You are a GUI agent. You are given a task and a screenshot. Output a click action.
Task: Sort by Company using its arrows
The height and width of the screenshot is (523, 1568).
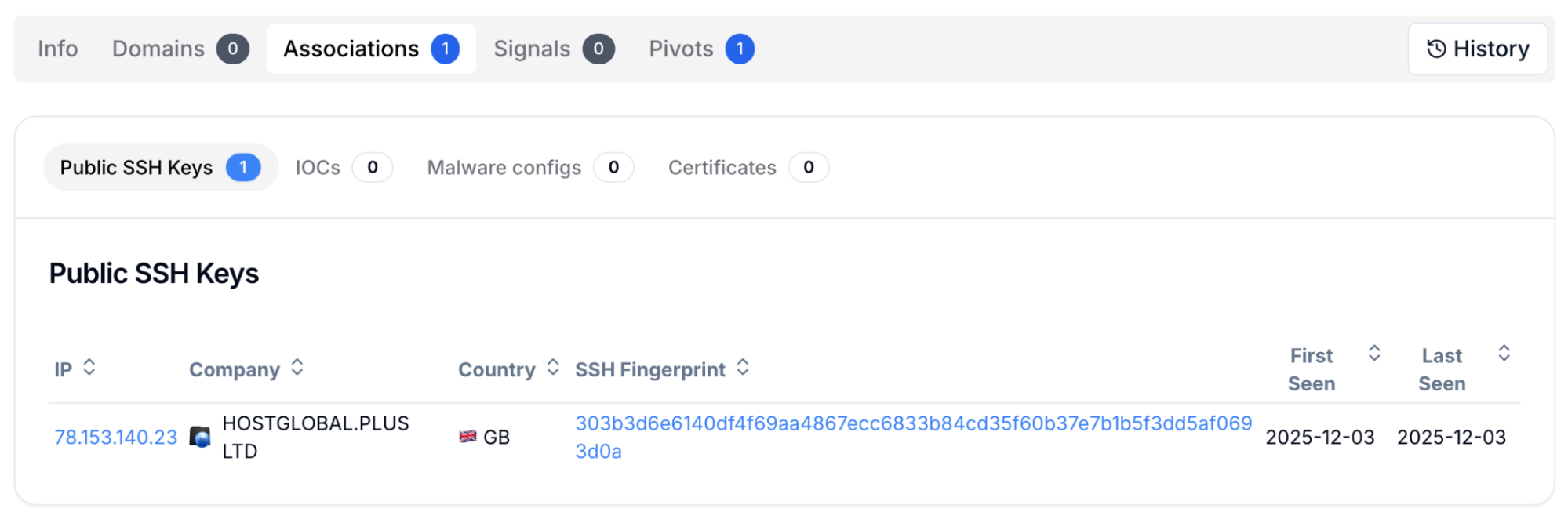tap(297, 367)
